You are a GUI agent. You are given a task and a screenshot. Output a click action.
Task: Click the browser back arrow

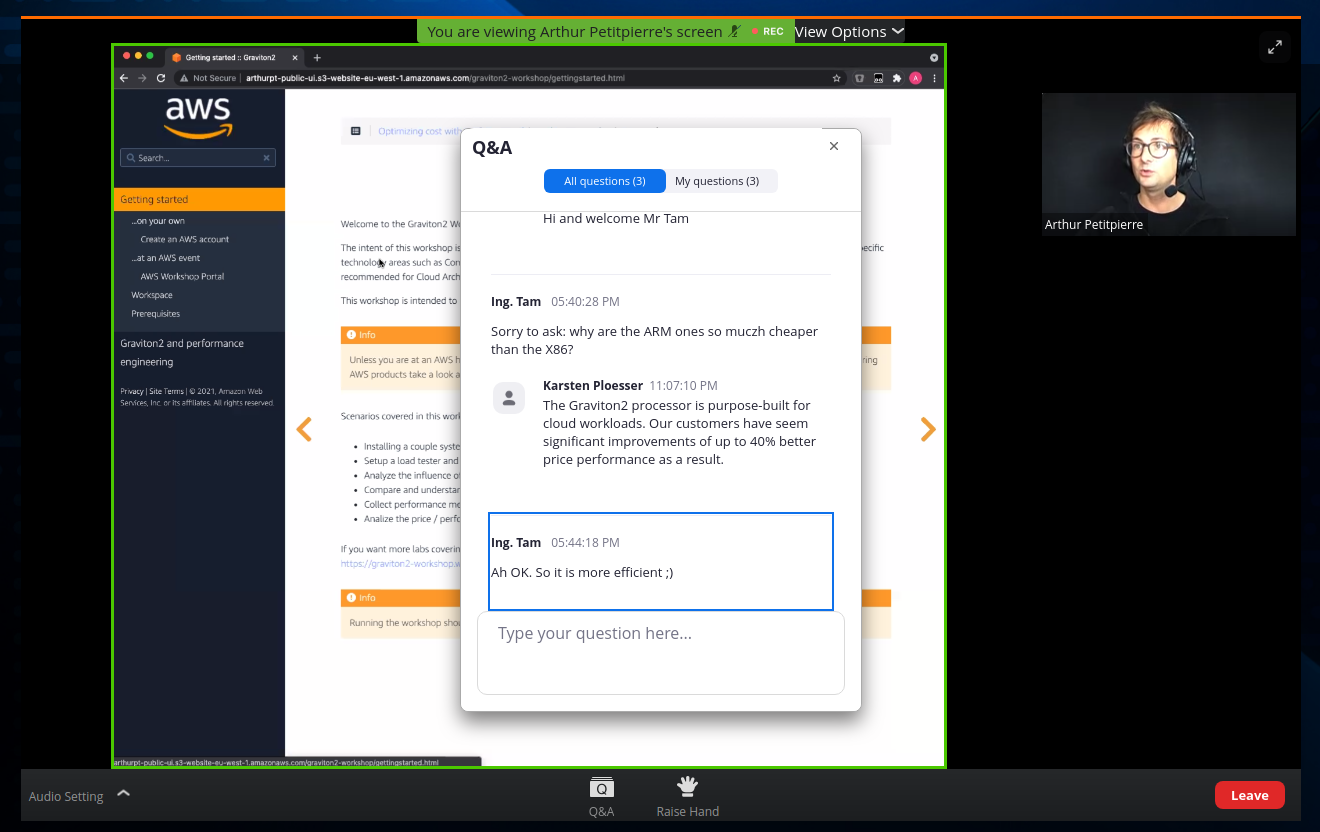point(124,78)
